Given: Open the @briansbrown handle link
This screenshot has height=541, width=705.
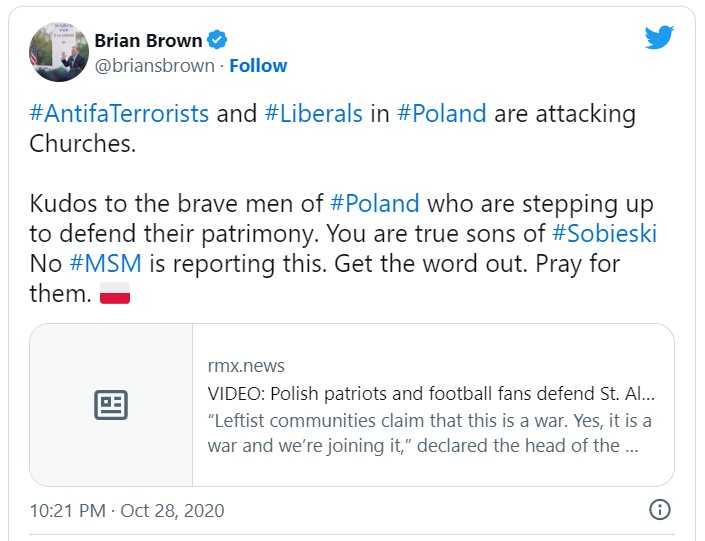Looking at the screenshot, I should [x=154, y=66].
